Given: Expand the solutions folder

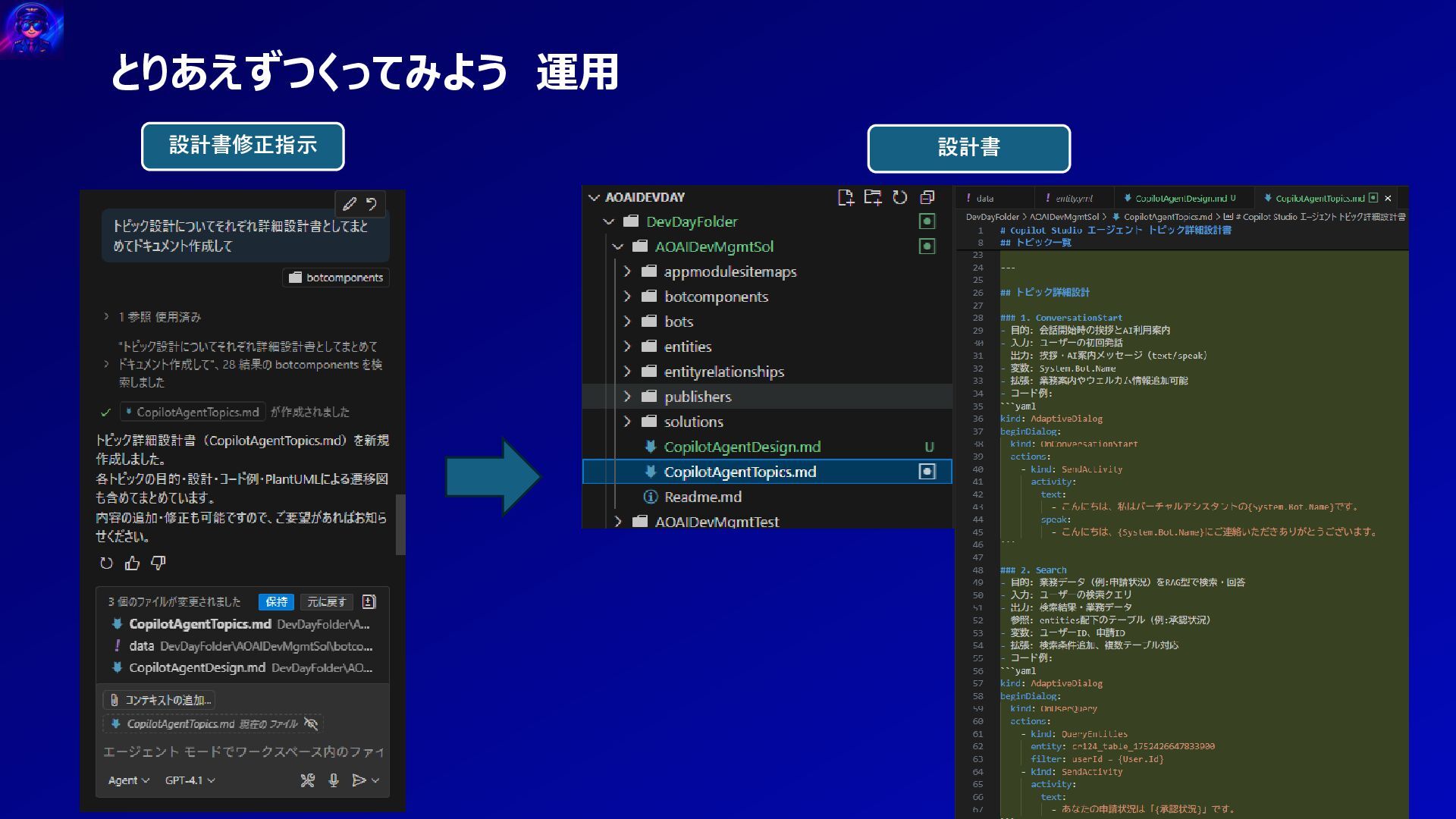Looking at the screenshot, I should 627,422.
